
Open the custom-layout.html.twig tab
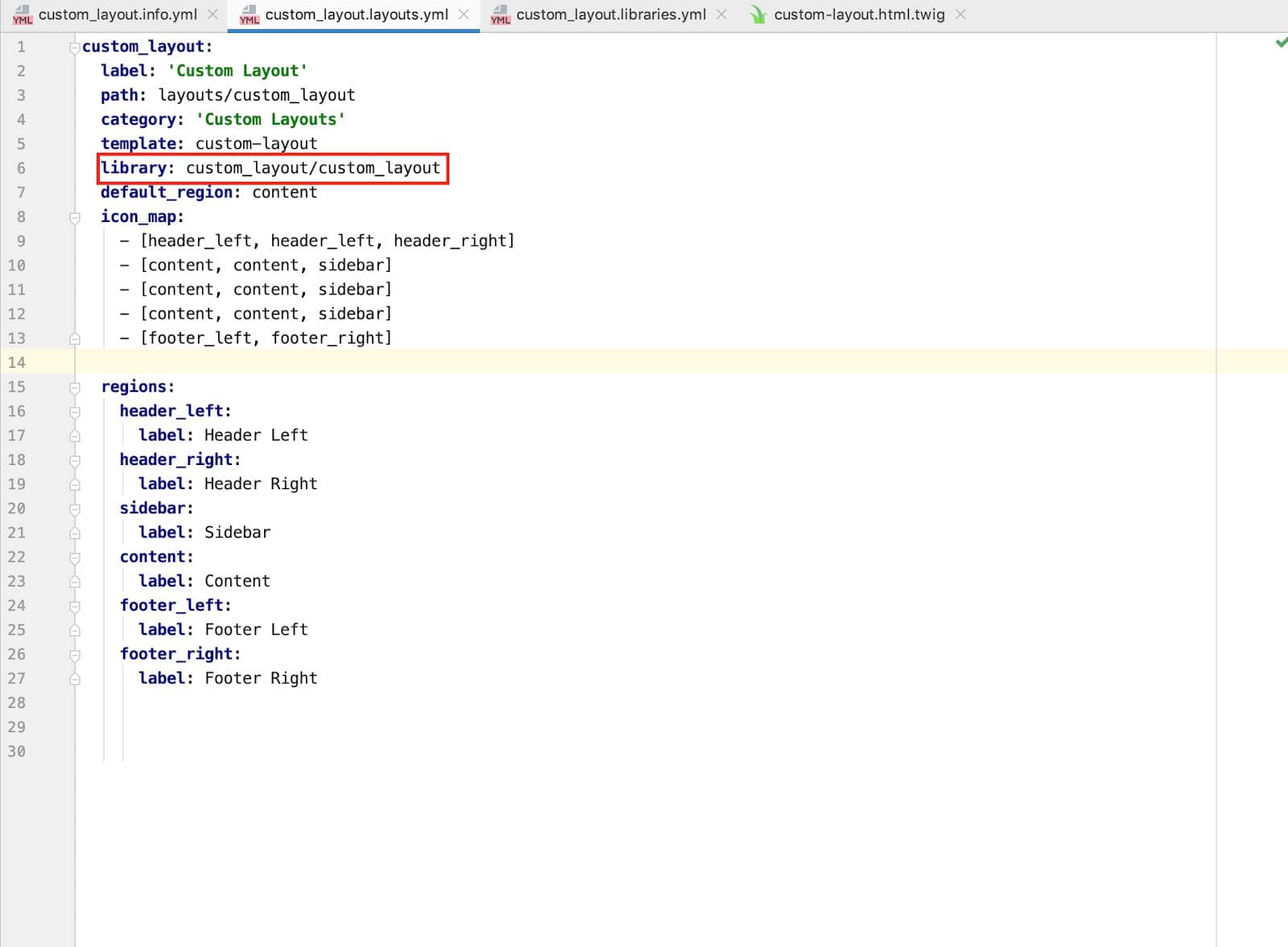(858, 14)
